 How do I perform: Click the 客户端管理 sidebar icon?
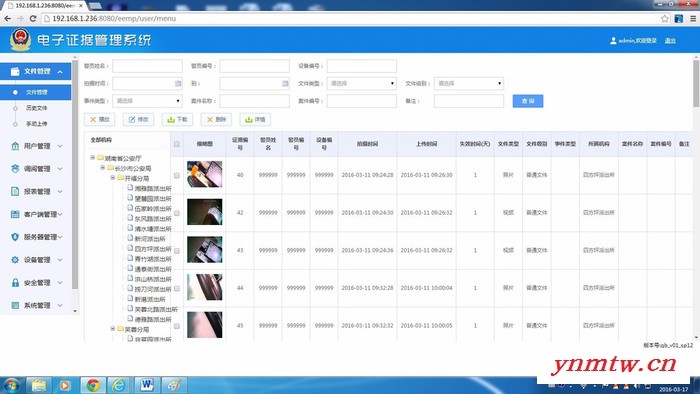pos(15,214)
